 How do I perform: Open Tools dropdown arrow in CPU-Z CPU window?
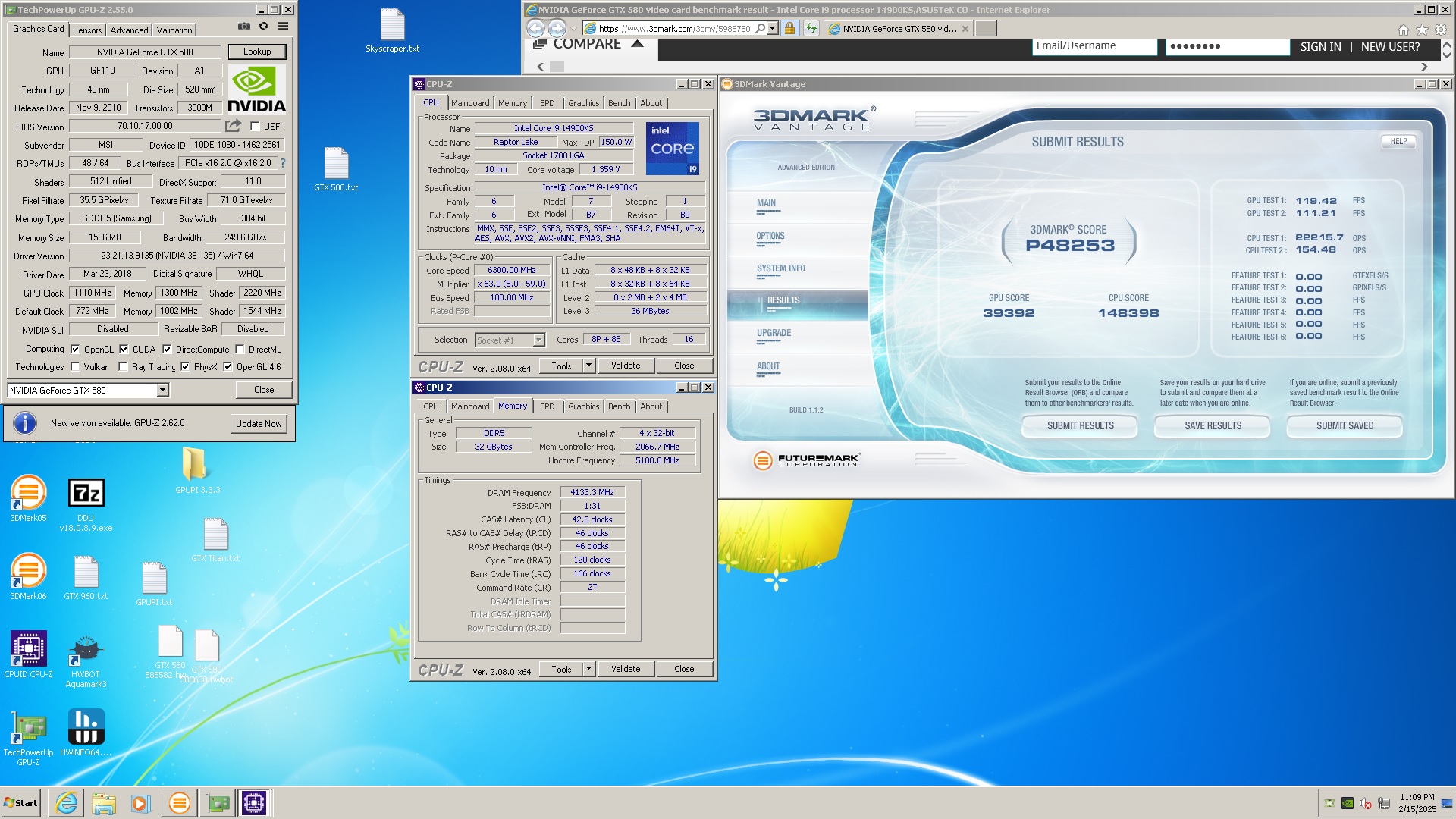(588, 366)
